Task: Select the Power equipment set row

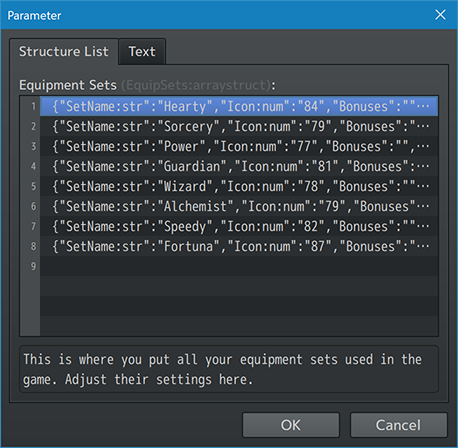Action: tap(239, 146)
